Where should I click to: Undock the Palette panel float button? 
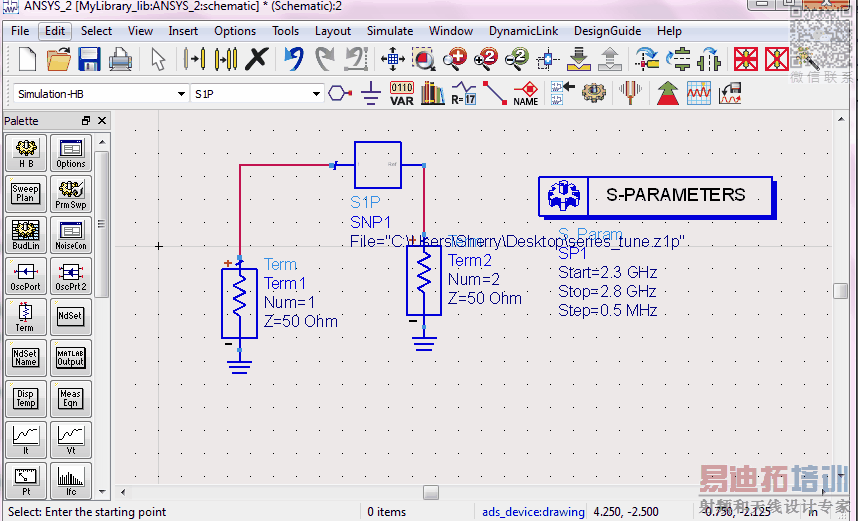tap(86, 120)
